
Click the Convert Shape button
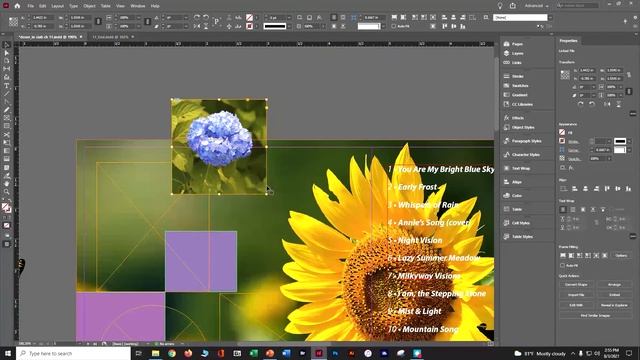576,284
